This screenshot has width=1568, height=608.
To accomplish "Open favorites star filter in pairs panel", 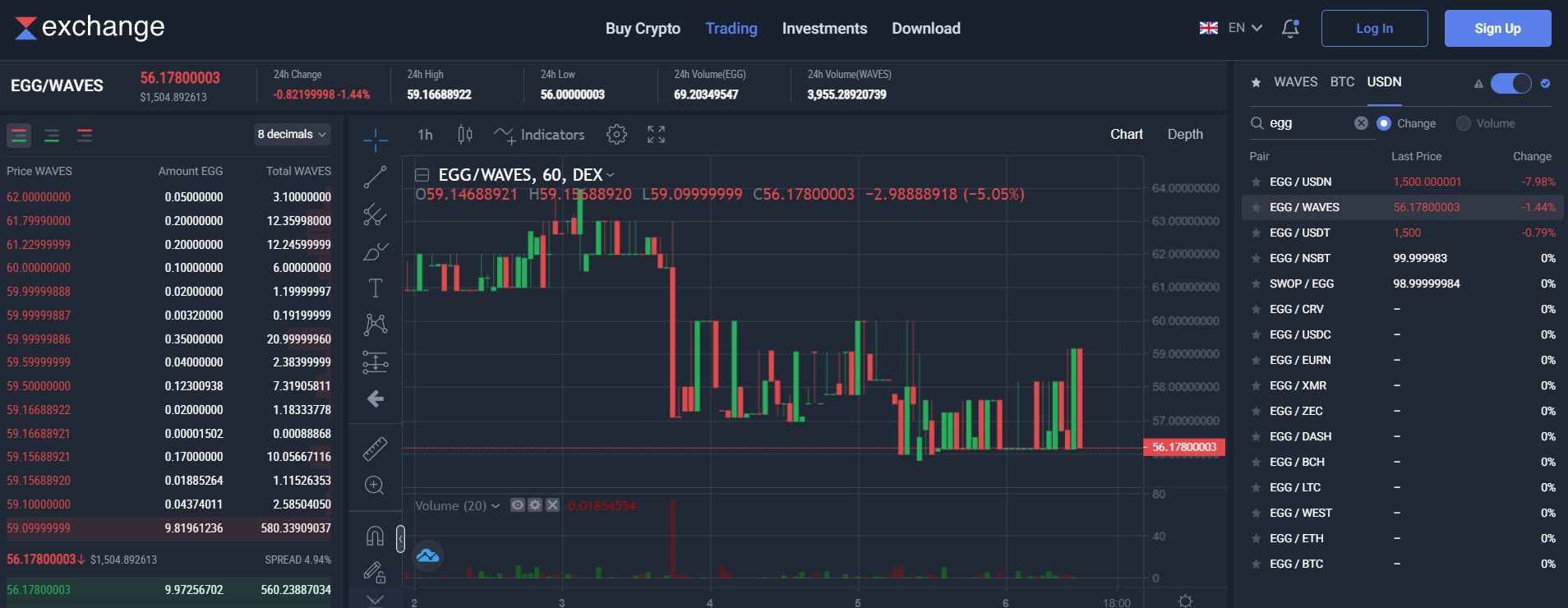I will 1256,82.
